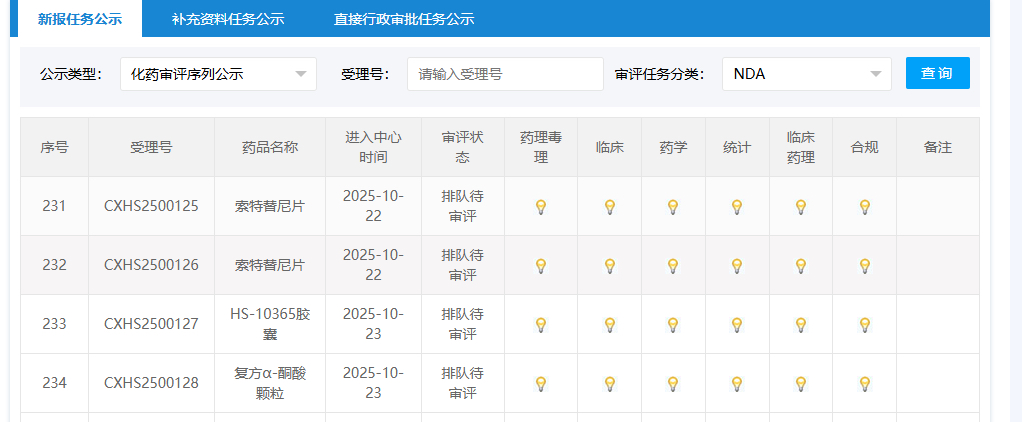
Task: Click the 药品名称 column header
Action: (x=270, y=147)
